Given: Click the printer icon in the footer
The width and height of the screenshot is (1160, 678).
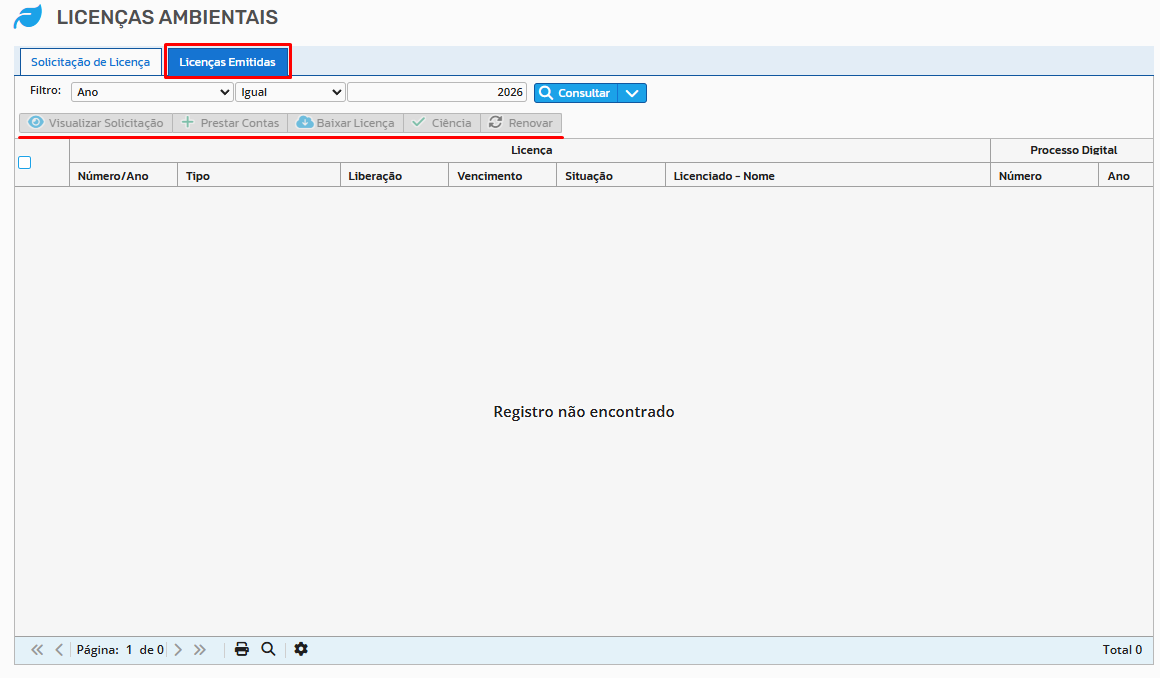Looking at the screenshot, I should click(x=242, y=649).
